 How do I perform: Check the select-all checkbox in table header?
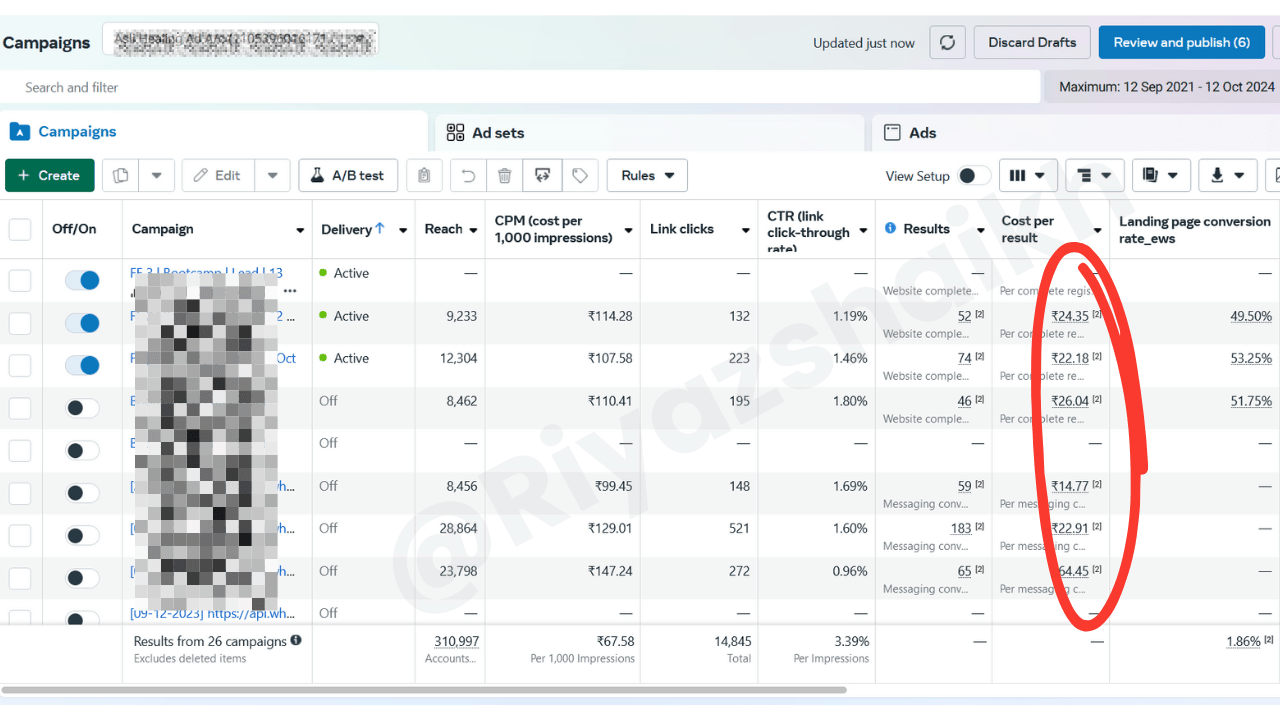(x=20, y=229)
